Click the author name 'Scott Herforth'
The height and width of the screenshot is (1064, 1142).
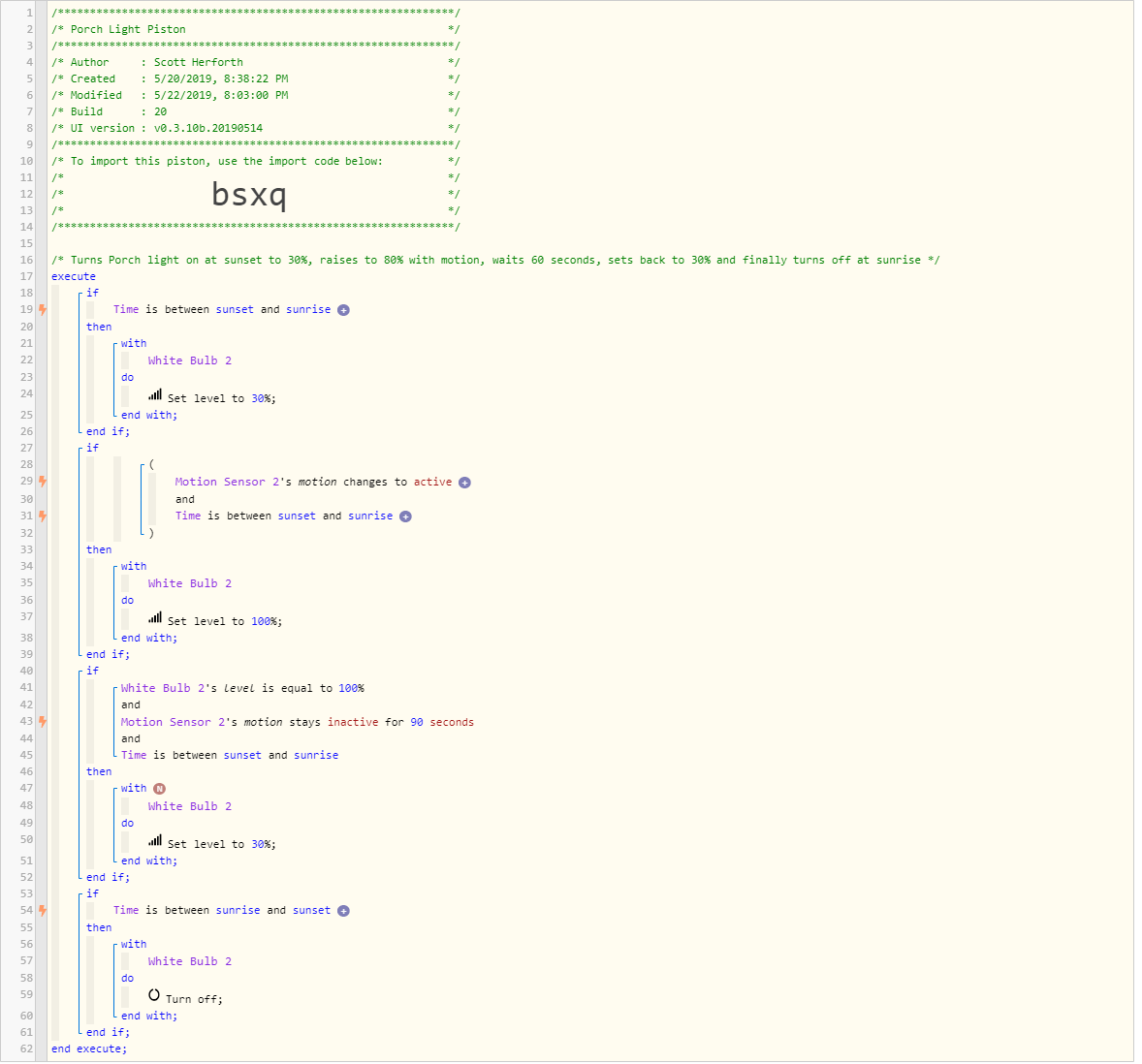pyautogui.click(x=198, y=63)
